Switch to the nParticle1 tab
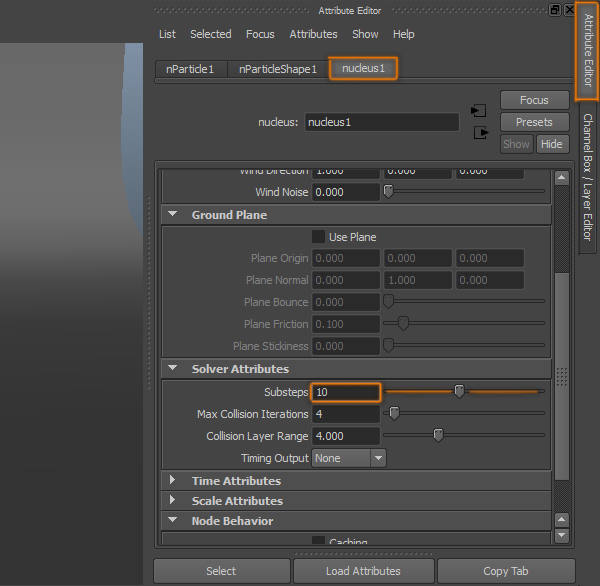This screenshot has height=586, width=600. tap(191, 69)
